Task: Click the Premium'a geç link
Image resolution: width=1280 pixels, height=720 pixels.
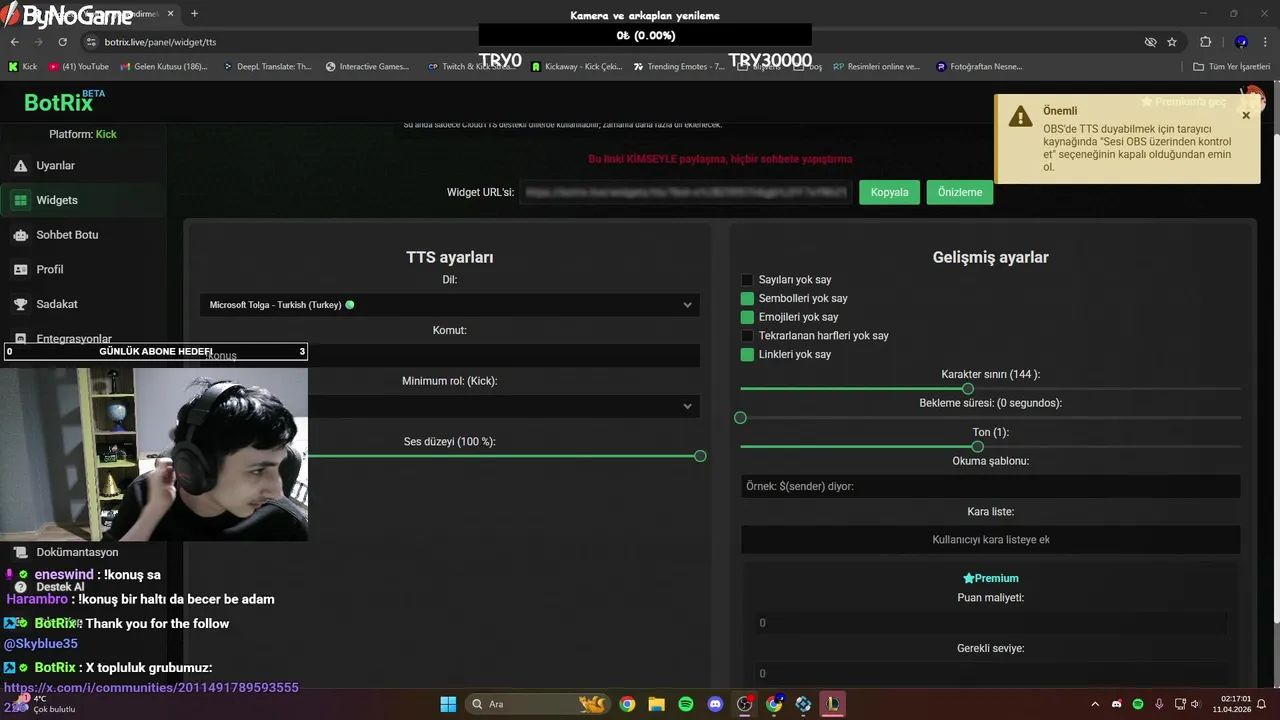Action: 1183,102
